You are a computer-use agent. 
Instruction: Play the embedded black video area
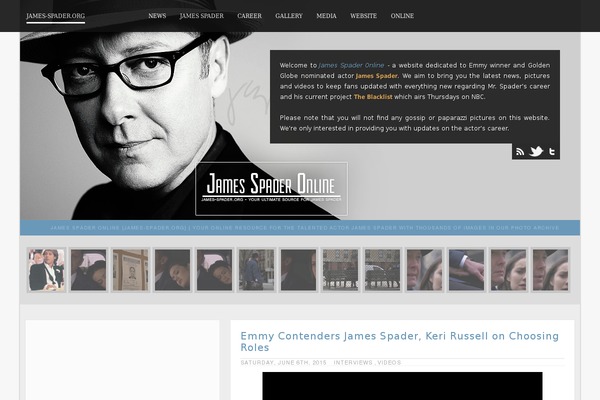(402, 386)
